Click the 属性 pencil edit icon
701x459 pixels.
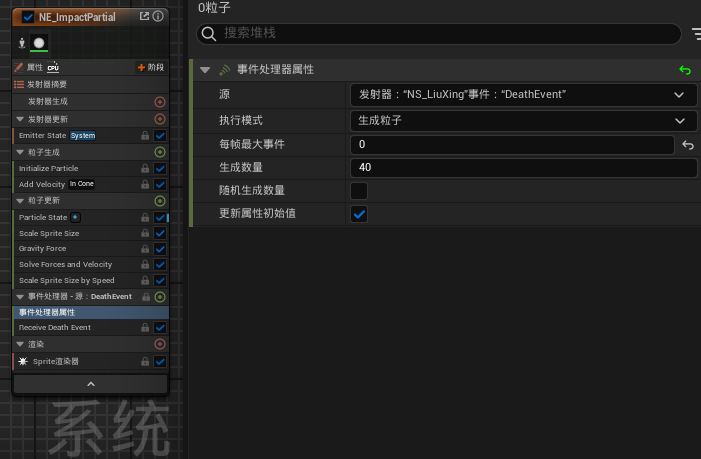[x=18, y=67]
